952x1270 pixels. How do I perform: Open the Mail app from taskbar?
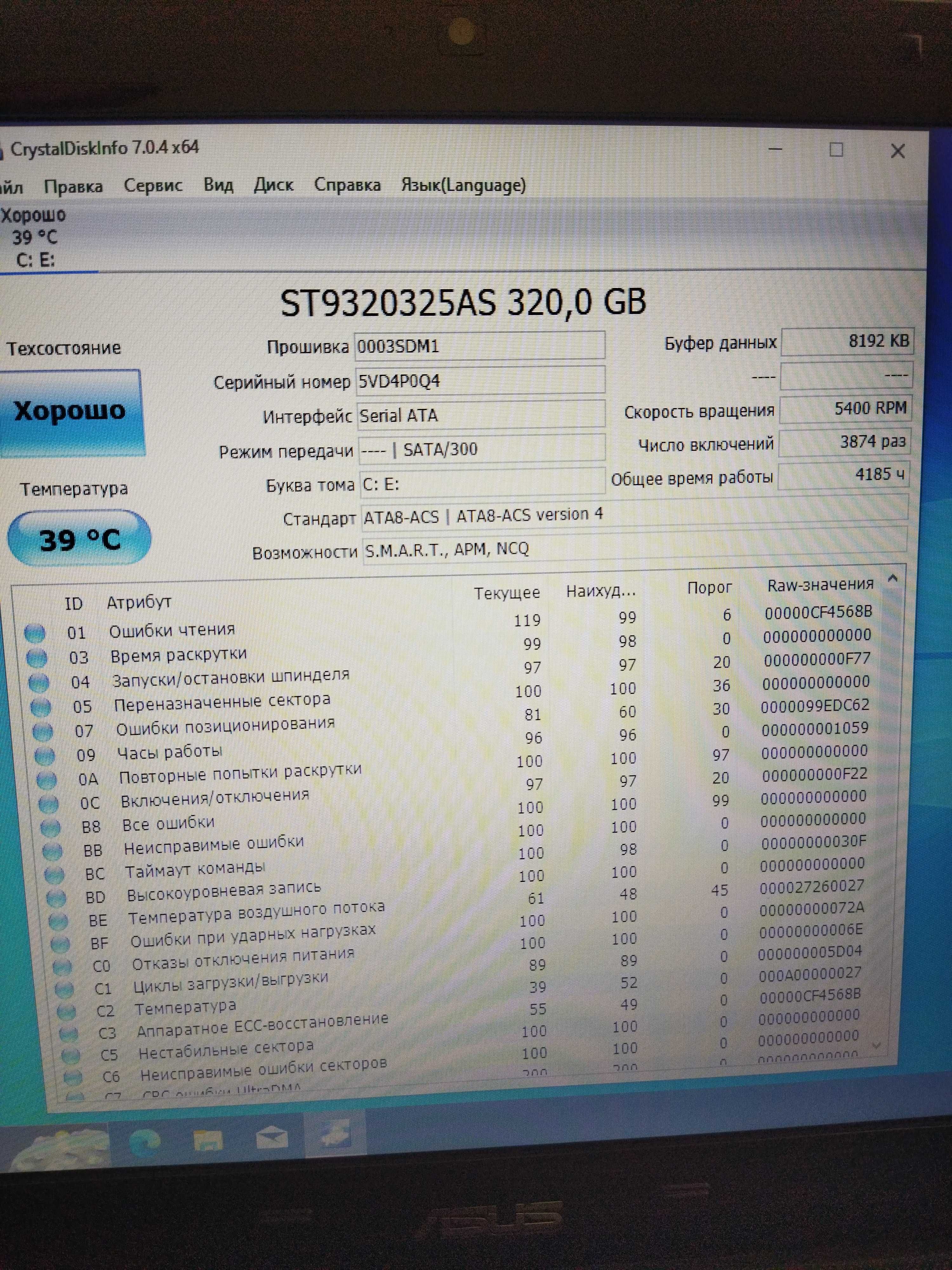[x=271, y=1137]
